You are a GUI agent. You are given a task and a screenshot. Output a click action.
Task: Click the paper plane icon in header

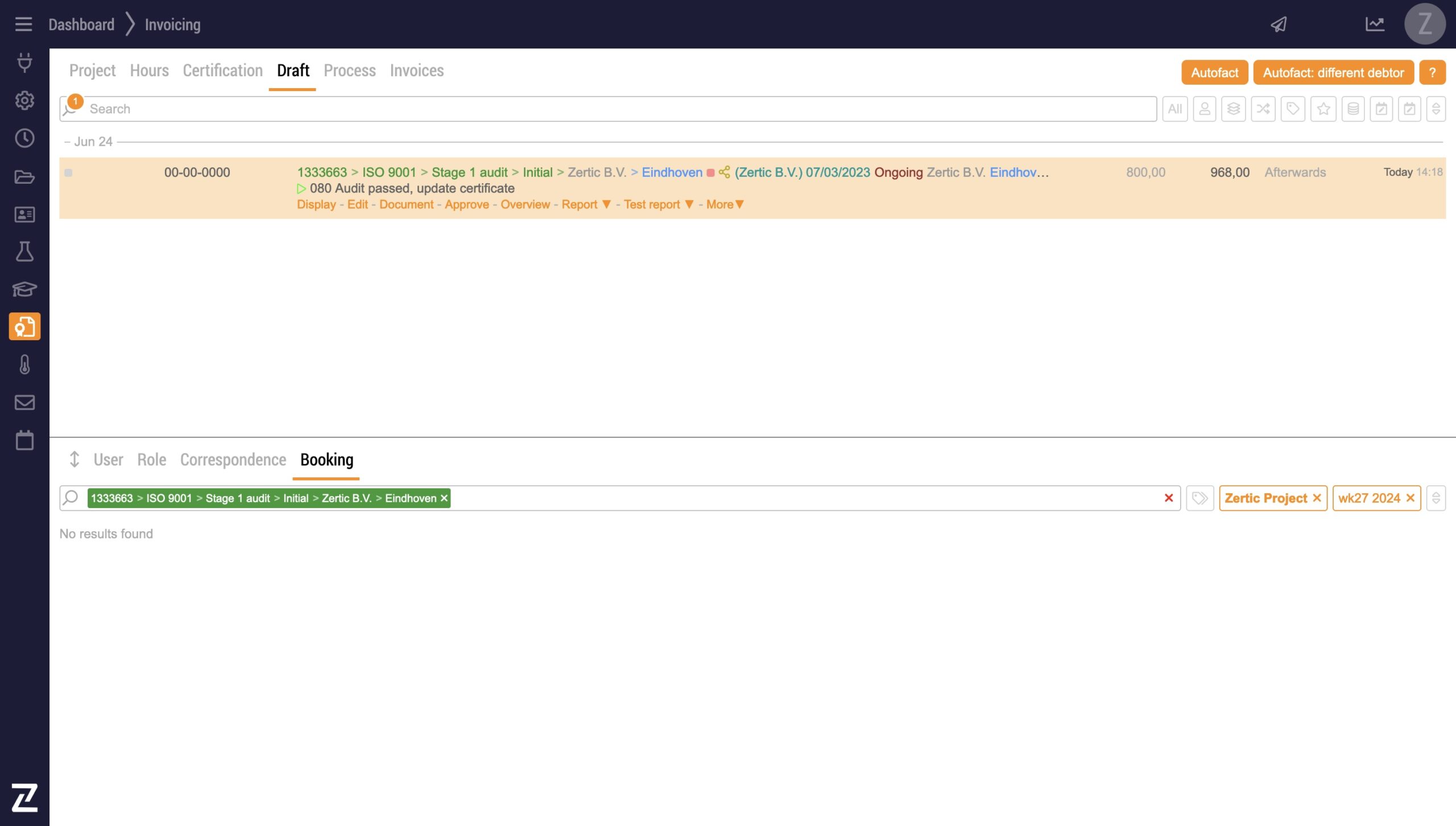1279,24
